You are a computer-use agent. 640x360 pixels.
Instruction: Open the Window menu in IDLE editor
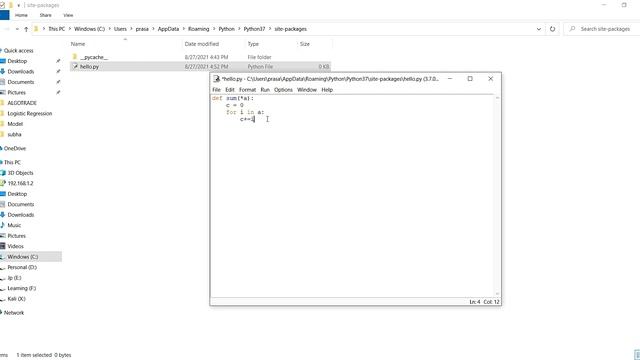[x=307, y=90]
